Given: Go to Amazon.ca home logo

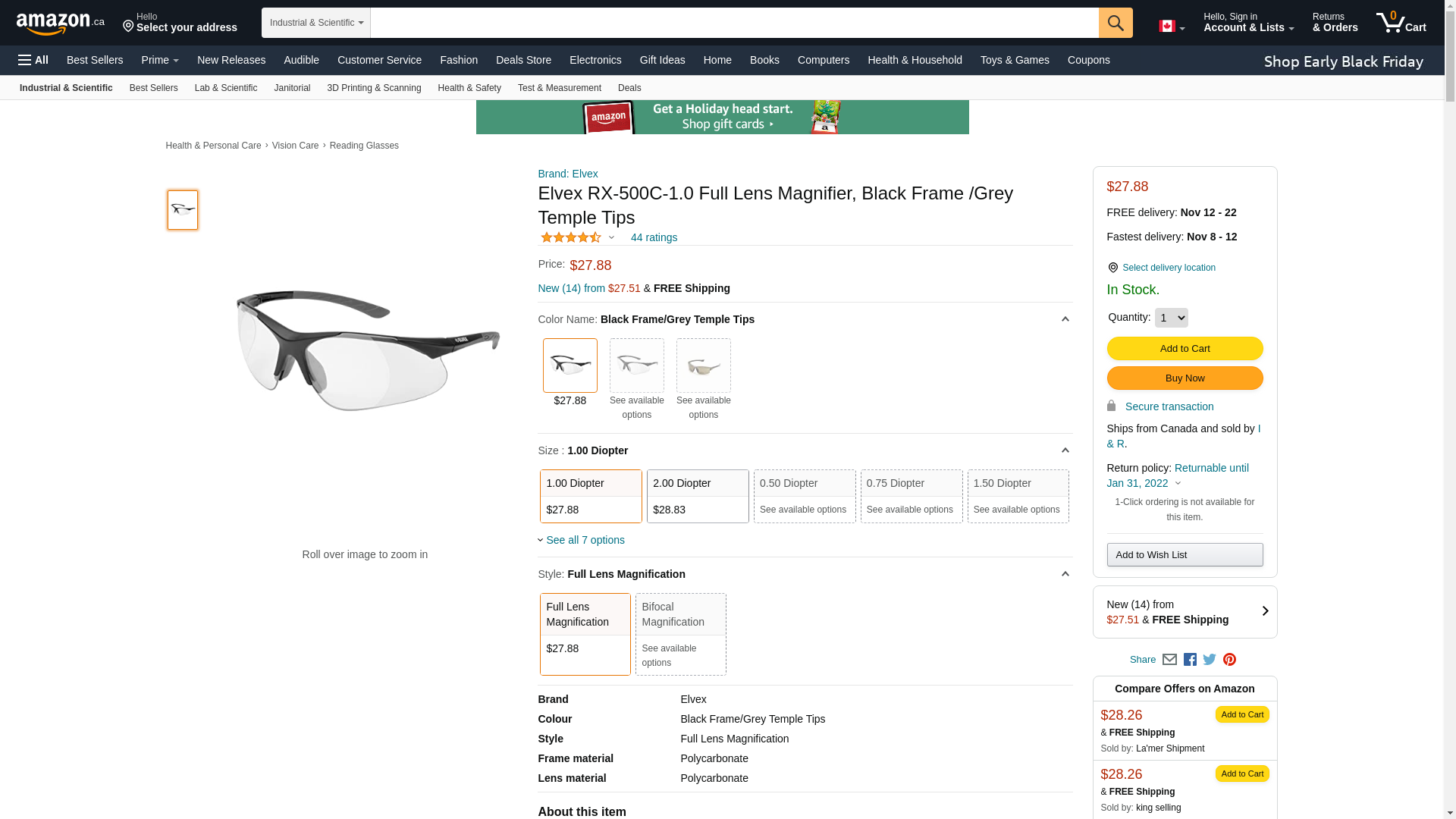Looking at the screenshot, I should point(60,24).
